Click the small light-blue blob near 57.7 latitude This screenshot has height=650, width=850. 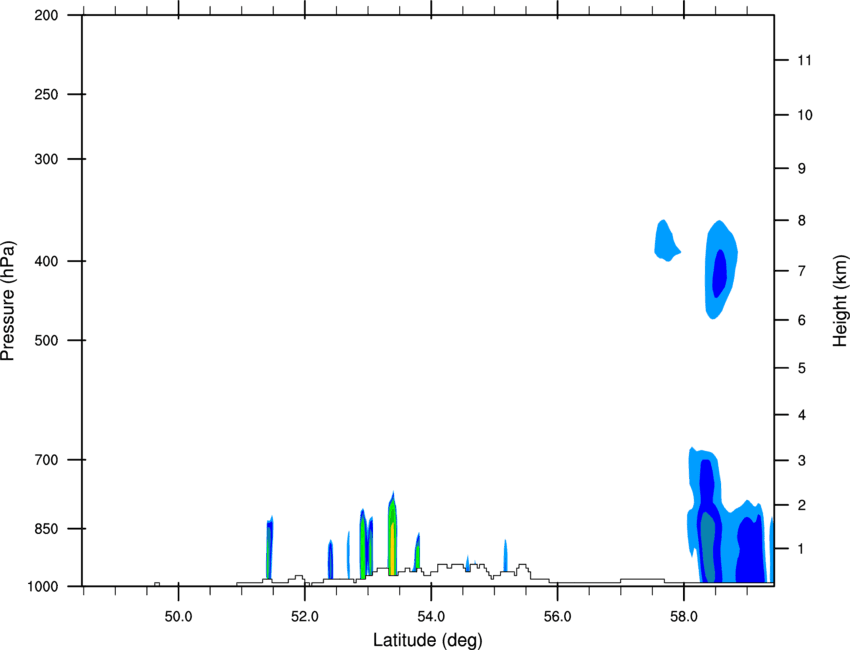666,241
